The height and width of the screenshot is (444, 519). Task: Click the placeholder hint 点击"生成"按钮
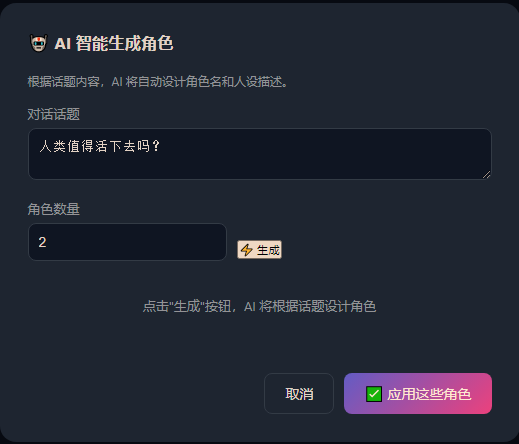(x=259, y=306)
